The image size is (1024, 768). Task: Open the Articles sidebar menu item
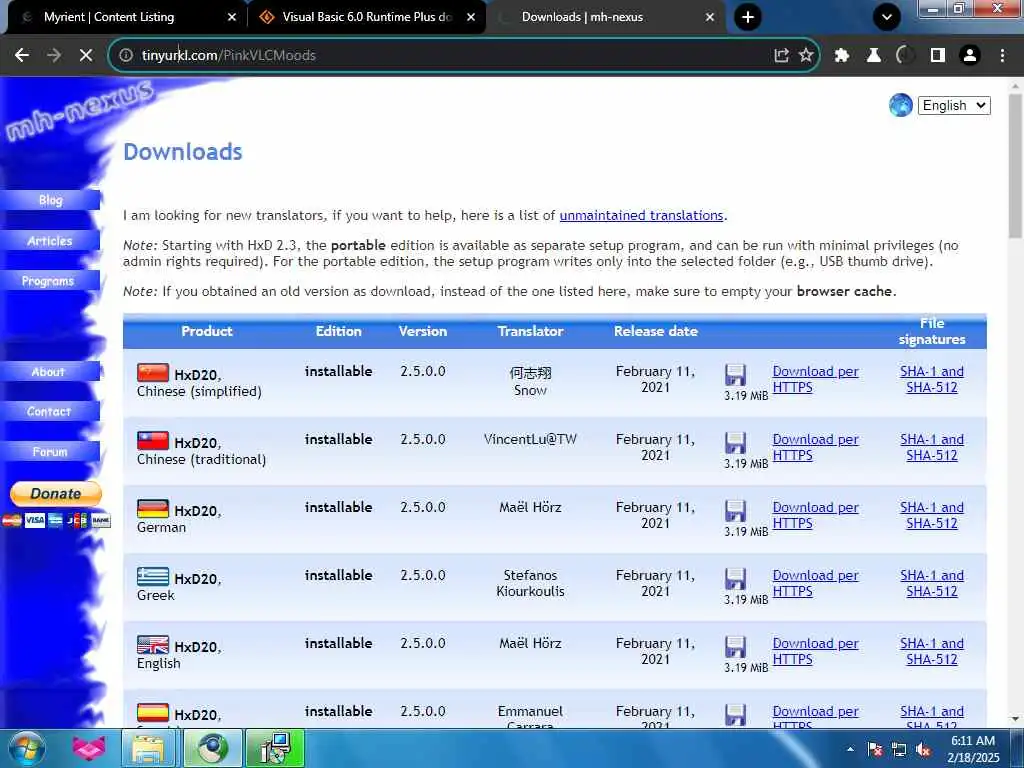pyautogui.click(x=50, y=240)
